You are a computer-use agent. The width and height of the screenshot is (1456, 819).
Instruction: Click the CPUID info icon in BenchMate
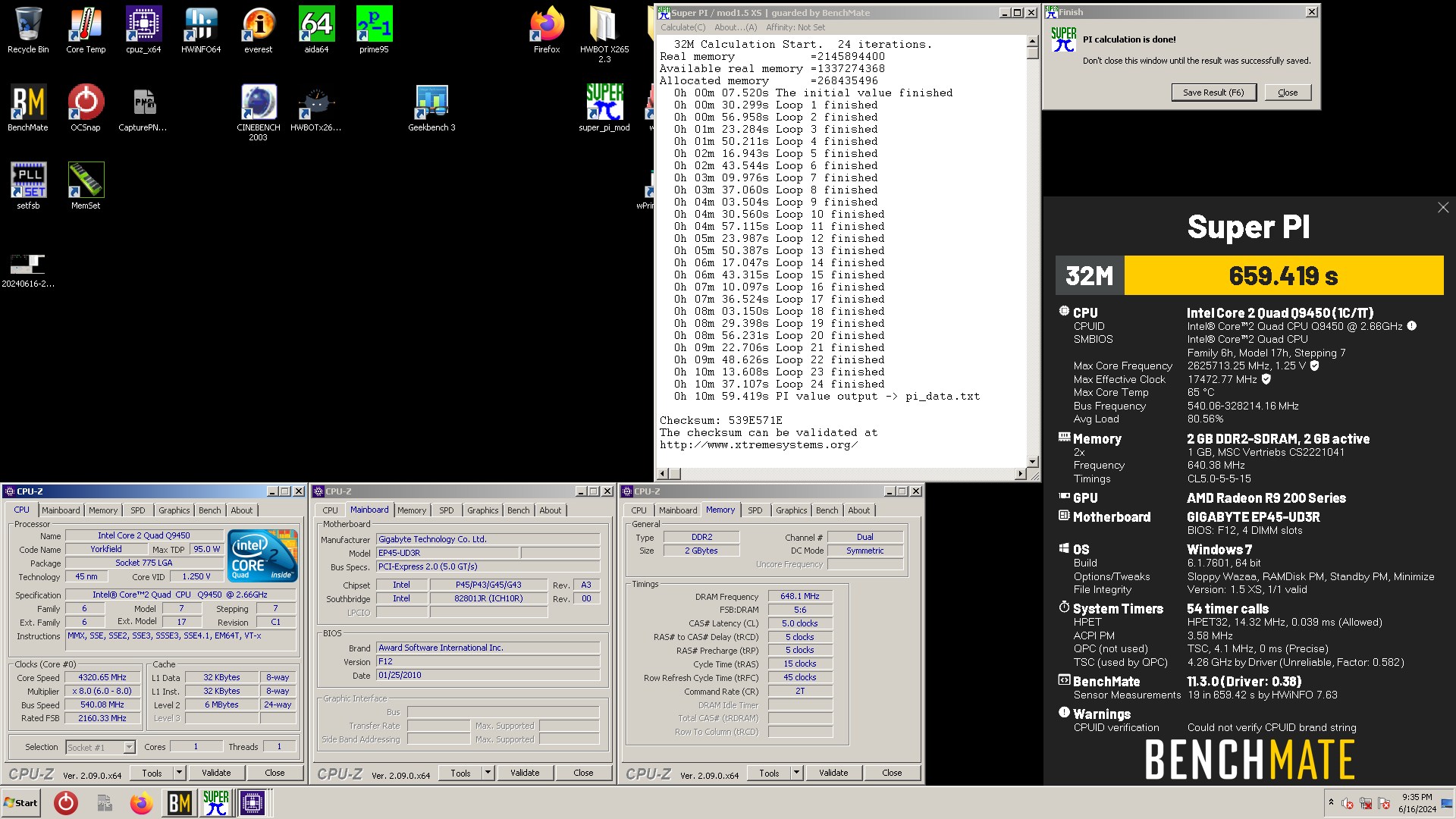1411,326
